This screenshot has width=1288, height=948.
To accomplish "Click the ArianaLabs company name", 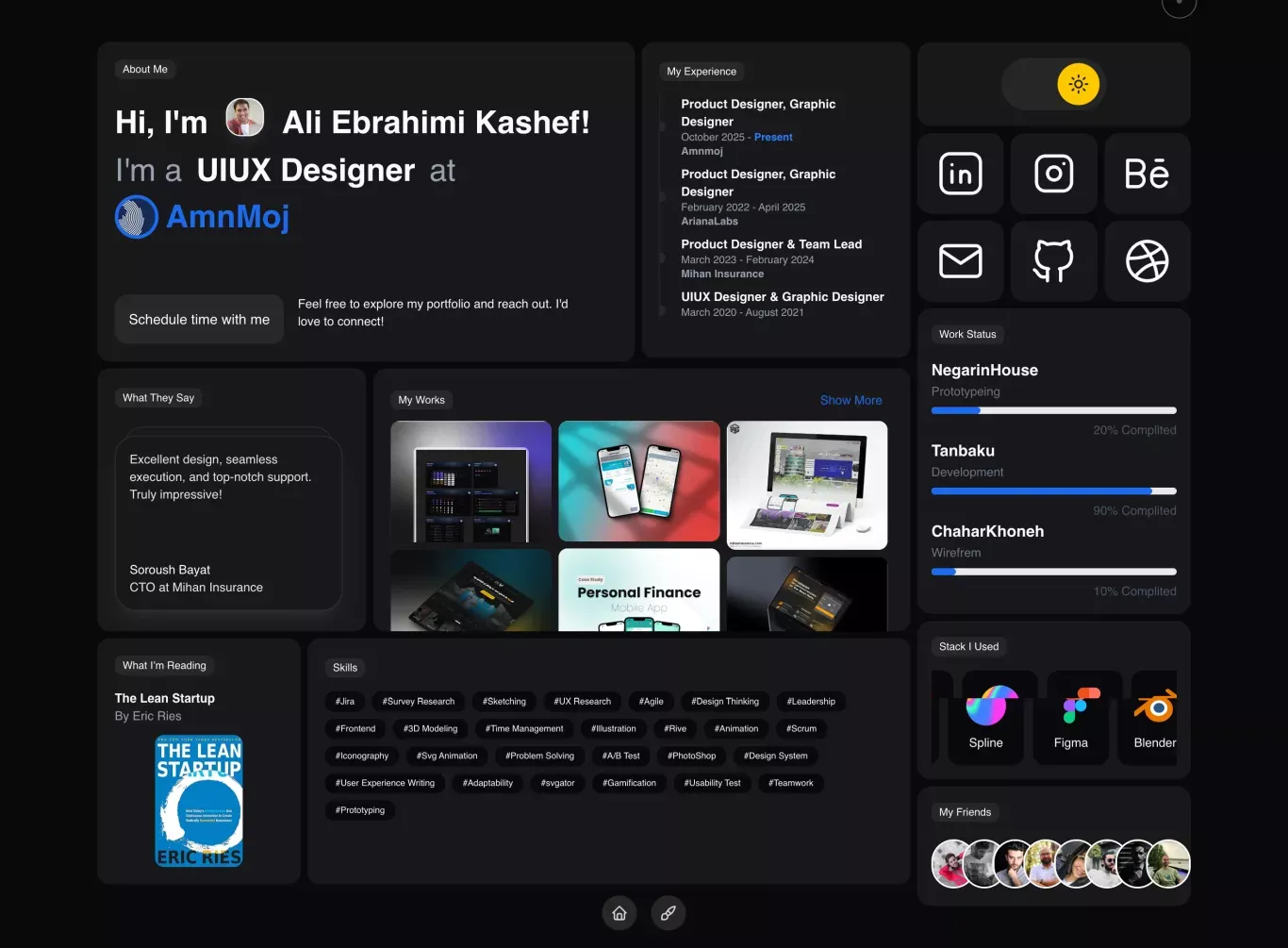I will click(x=709, y=222).
